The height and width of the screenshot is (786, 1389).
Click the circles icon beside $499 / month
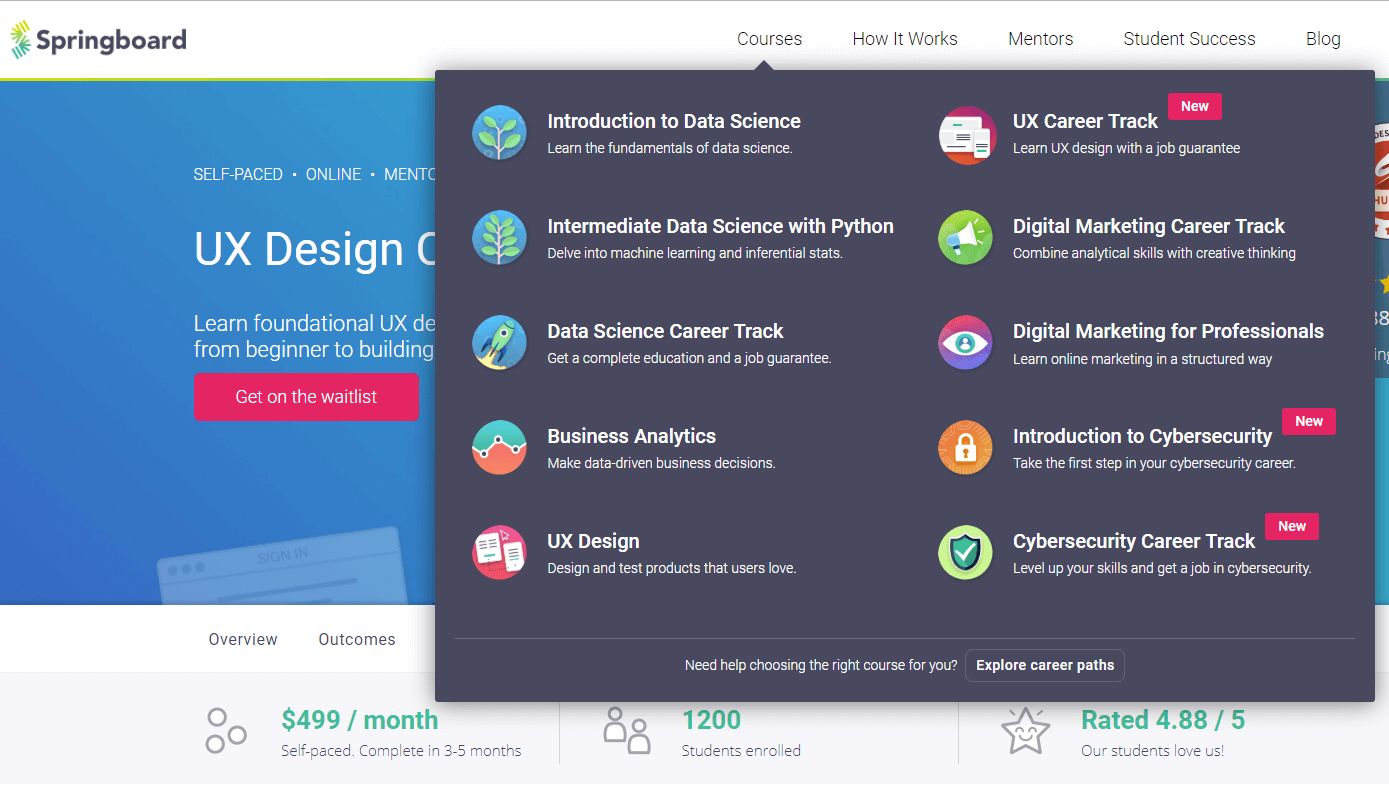(x=225, y=731)
